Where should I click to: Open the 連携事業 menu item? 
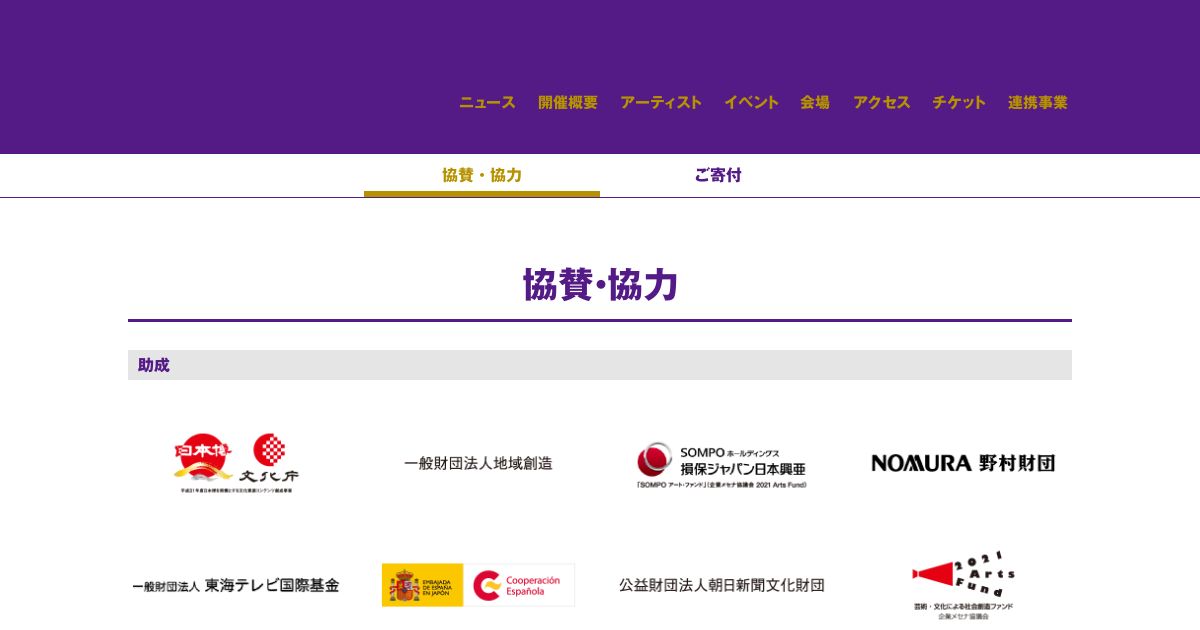(1038, 102)
